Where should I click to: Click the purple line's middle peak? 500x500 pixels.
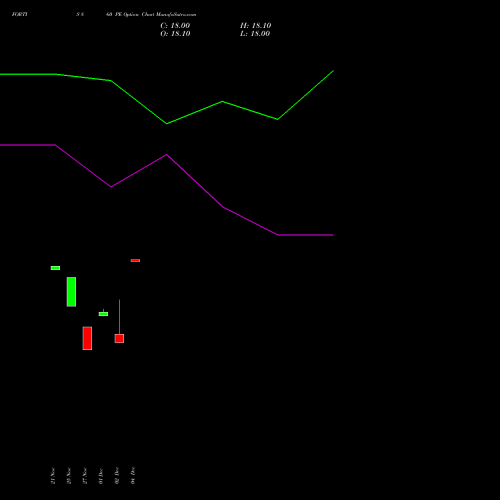167,155
